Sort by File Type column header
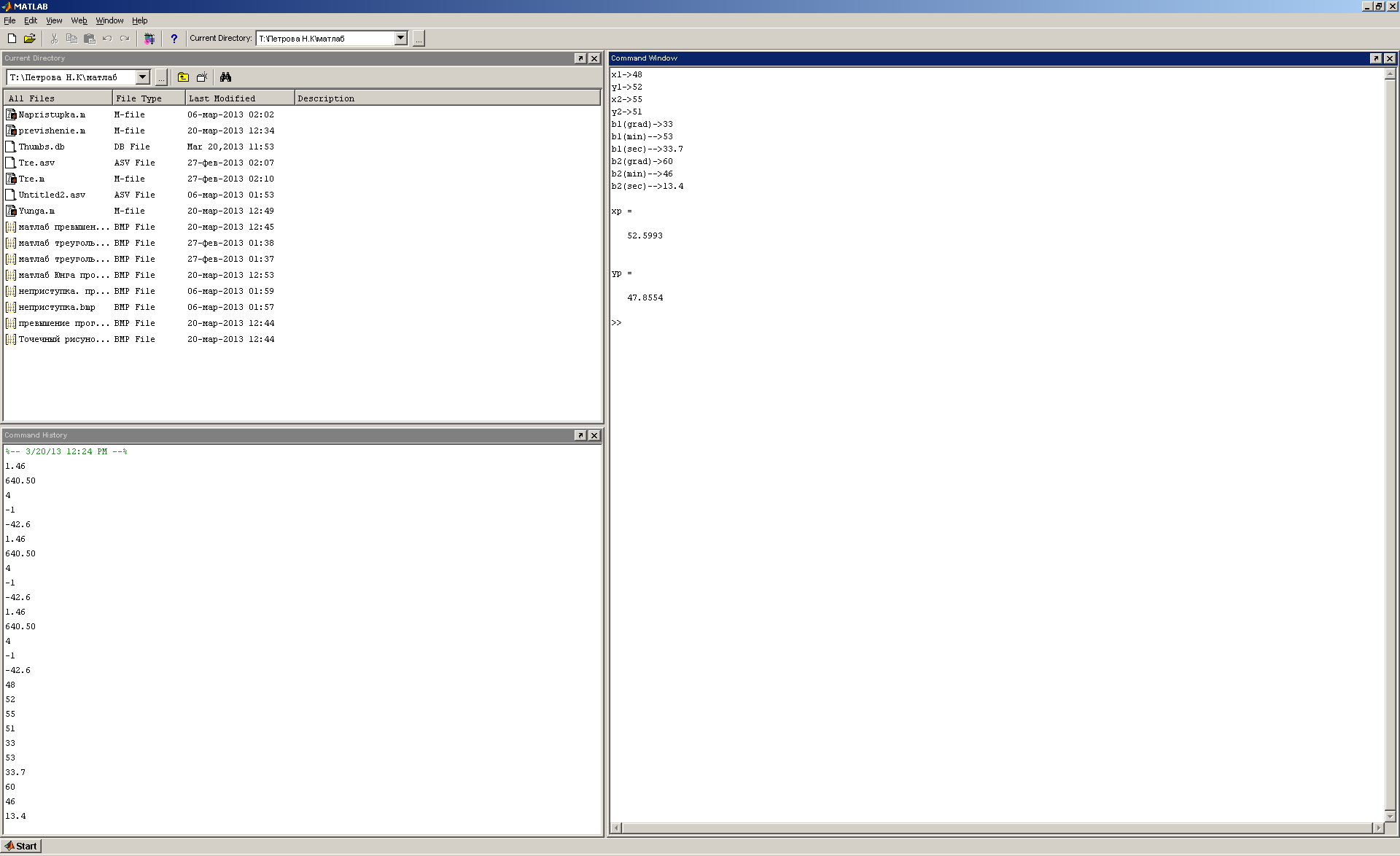 pyautogui.click(x=149, y=98)
